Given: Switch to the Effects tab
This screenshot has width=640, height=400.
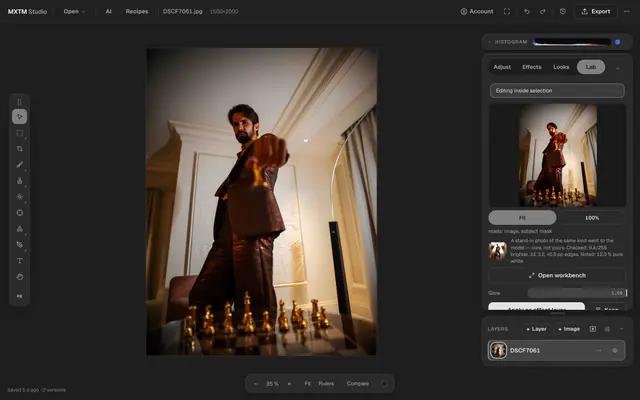Looking at the screenshot, I should [531, 67].
